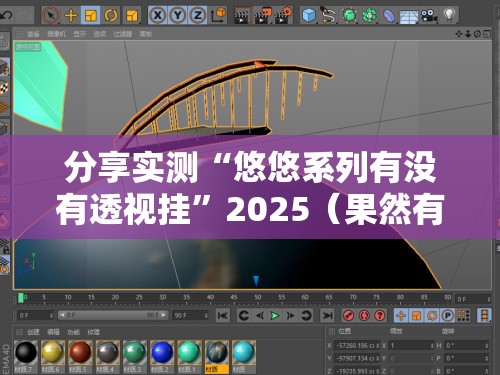
Task: Click the Render View clapperboard icon
Action: point(242,15)
